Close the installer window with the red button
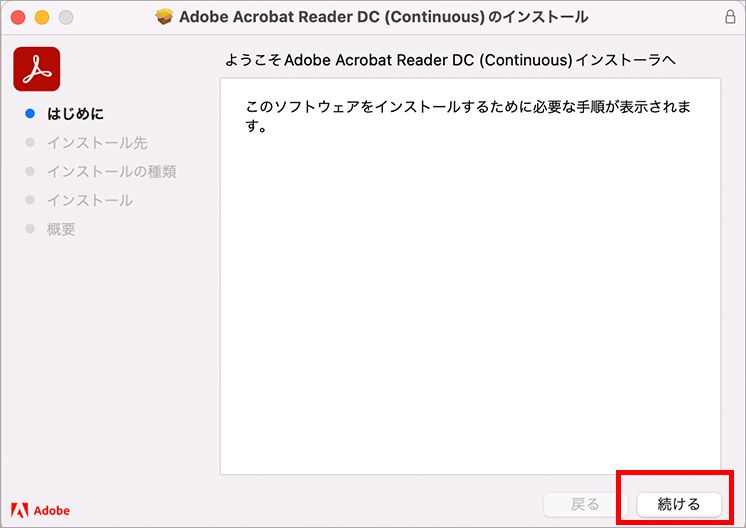The height and width of the screenshot is (528, 746). click(x=18, y=18)
